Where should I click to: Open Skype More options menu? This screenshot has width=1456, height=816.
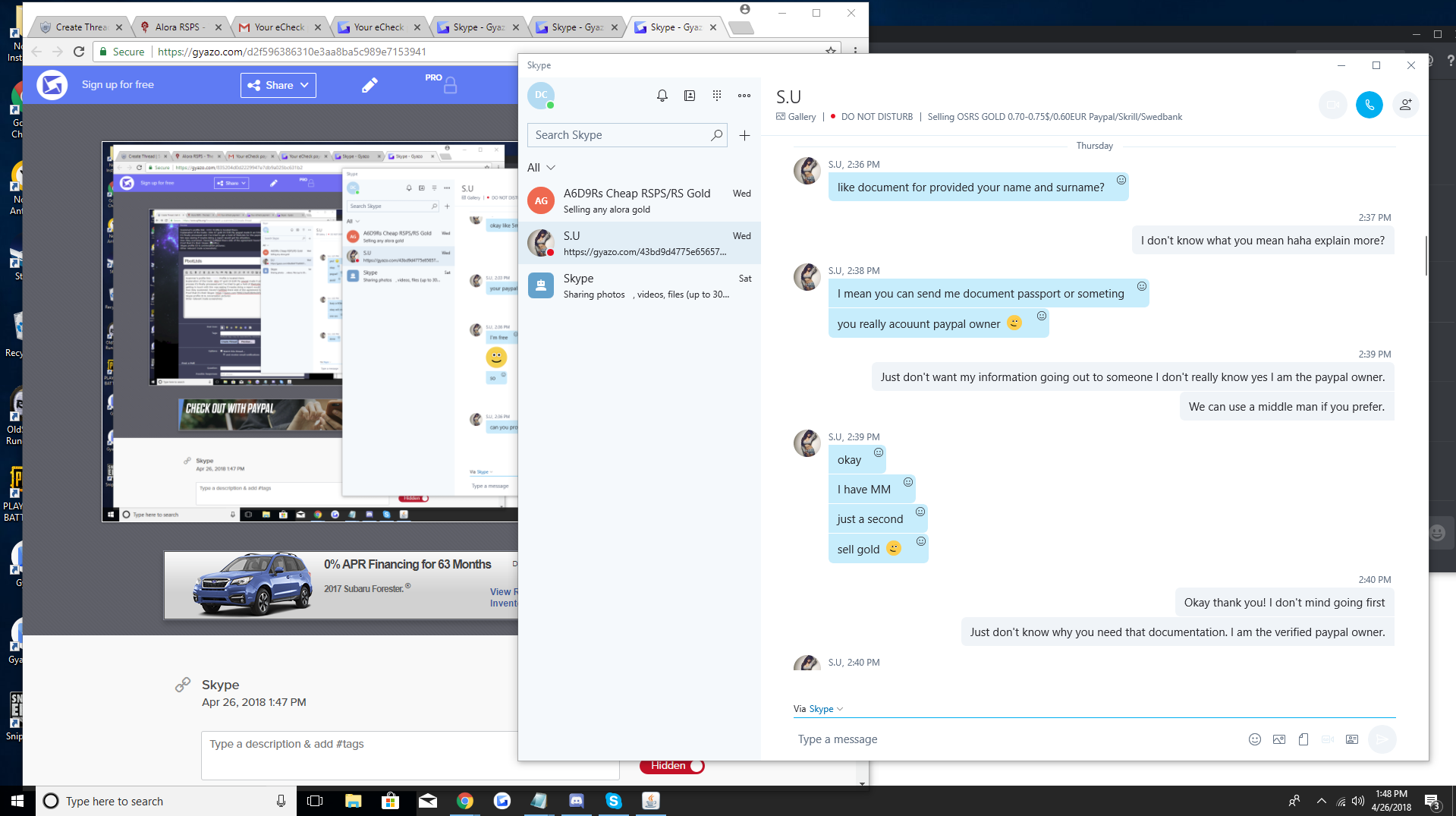pyautogui.click(x=744, y=96)
